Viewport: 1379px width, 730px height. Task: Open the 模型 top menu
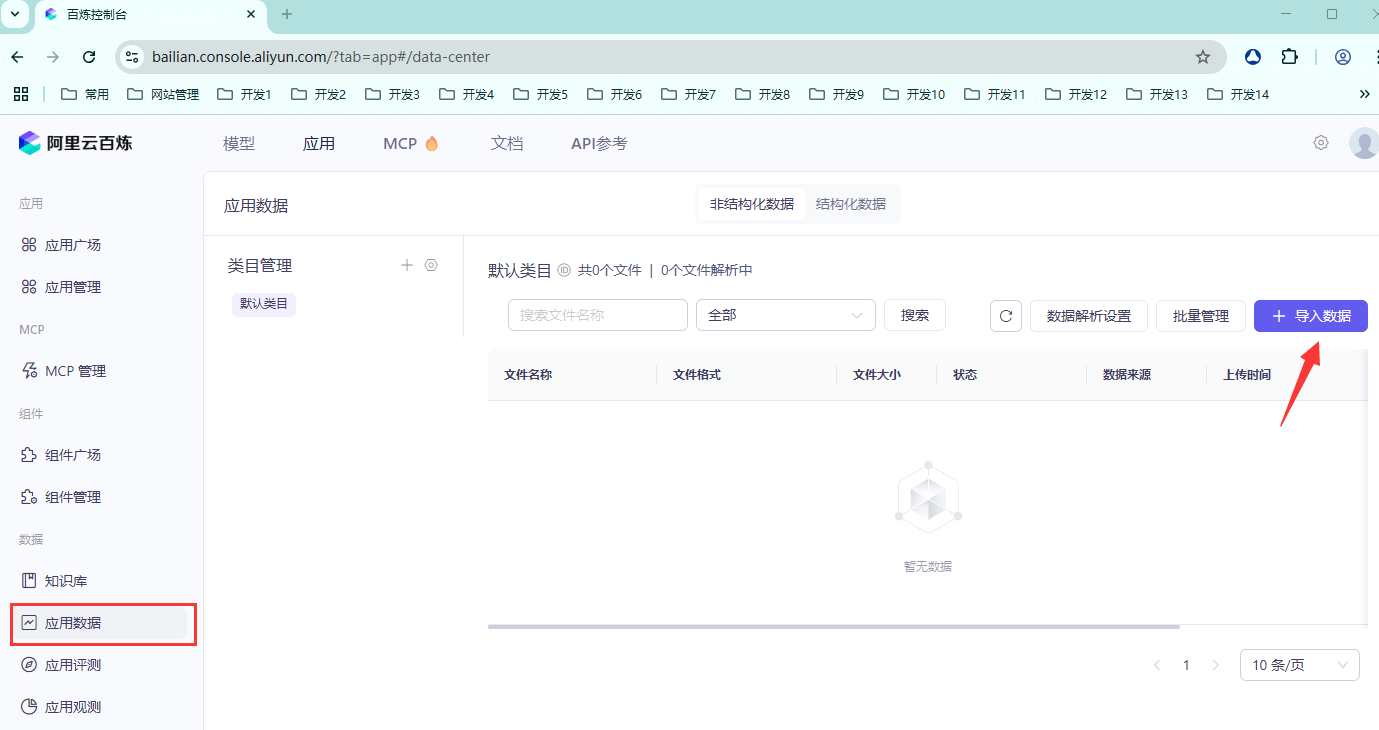click(239, 144)
